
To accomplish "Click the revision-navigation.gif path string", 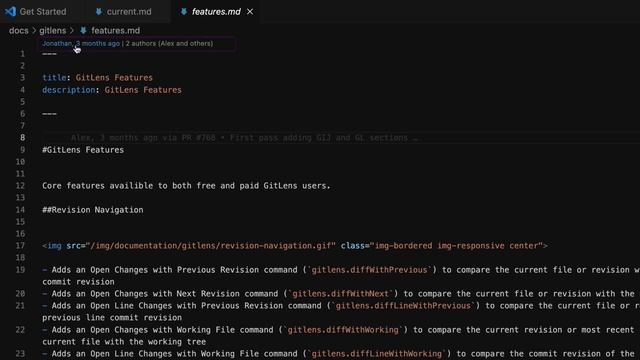I will point(211,246).
